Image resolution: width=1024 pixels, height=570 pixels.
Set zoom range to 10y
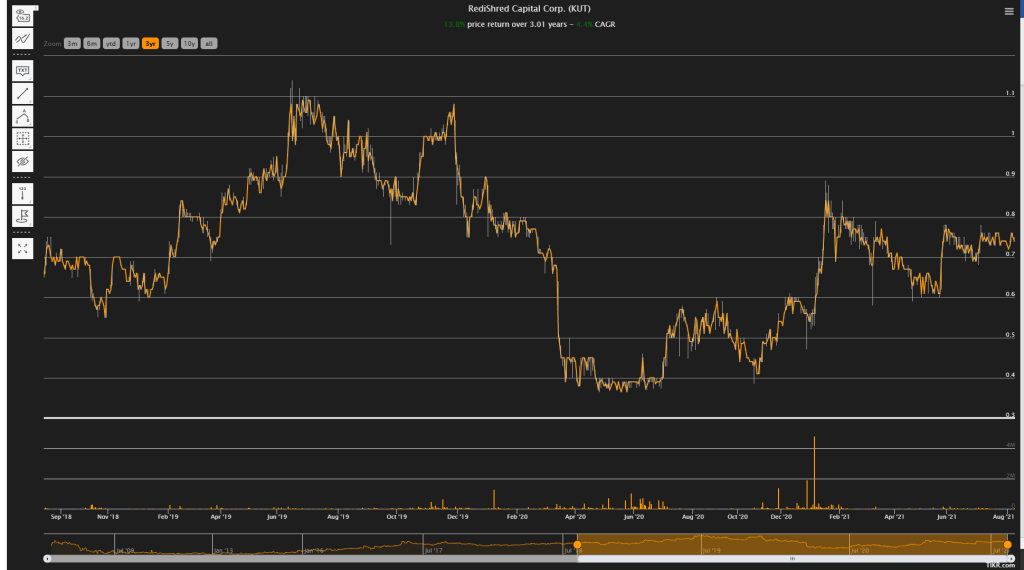pos(189,44)
